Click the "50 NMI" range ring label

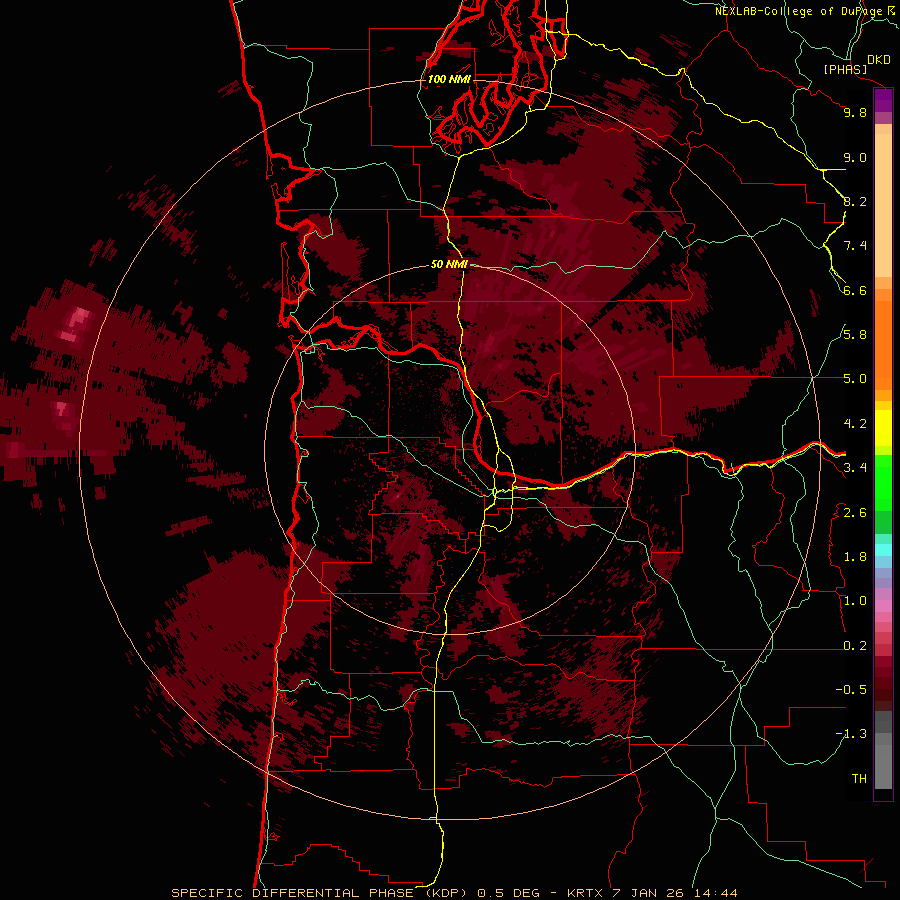tap(449, 265)
